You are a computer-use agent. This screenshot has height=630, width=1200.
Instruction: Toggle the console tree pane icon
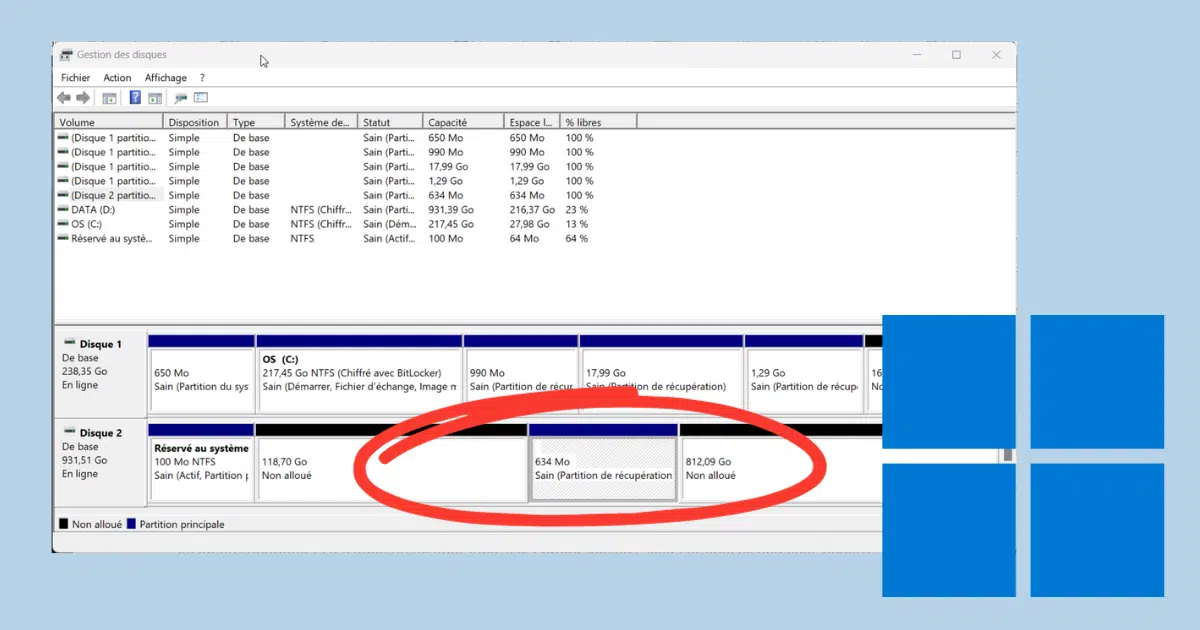110,98
